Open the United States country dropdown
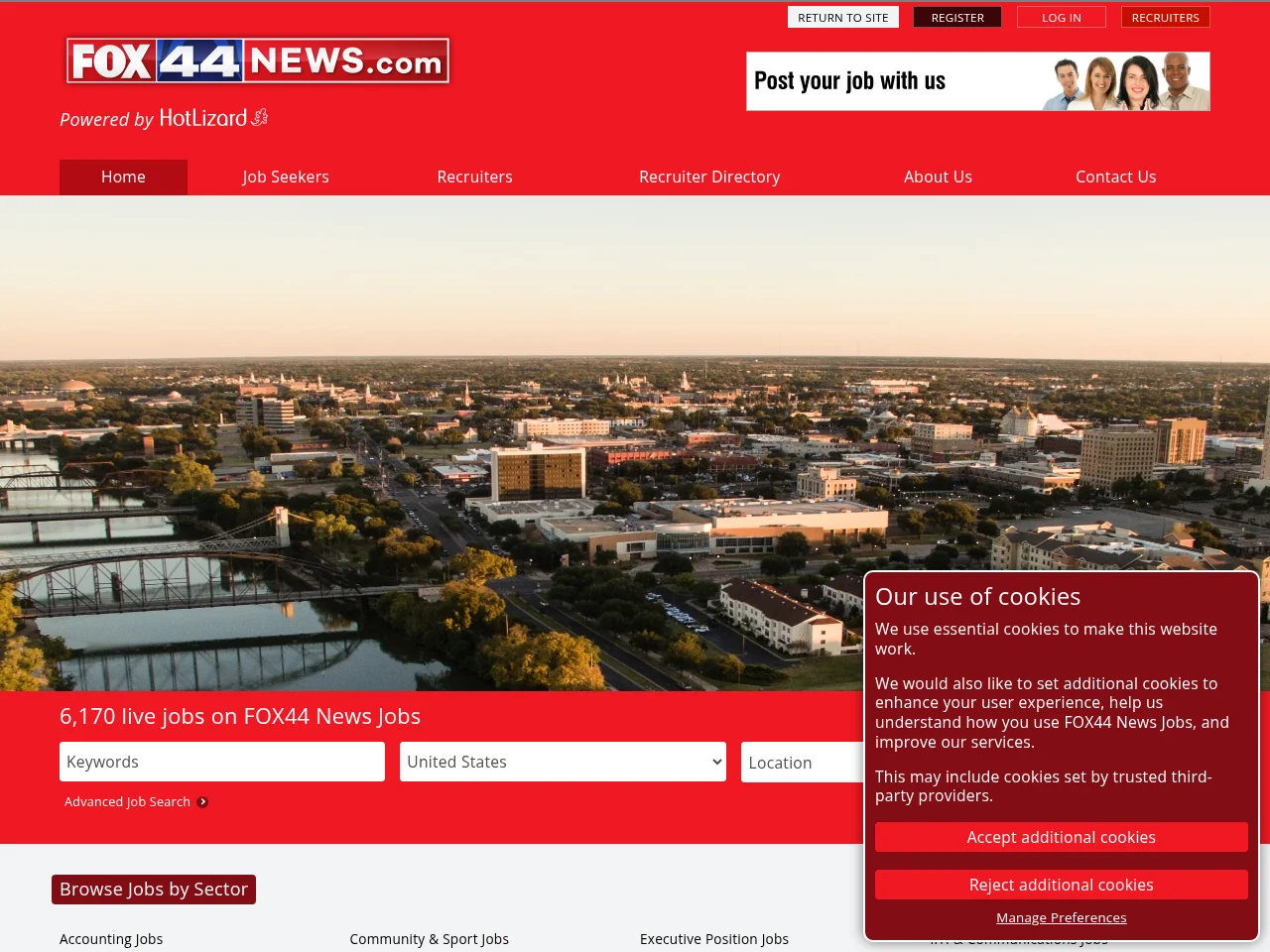Image resolution: width=1270 pixels, height=952 pixels. click(x=563, y=762)
